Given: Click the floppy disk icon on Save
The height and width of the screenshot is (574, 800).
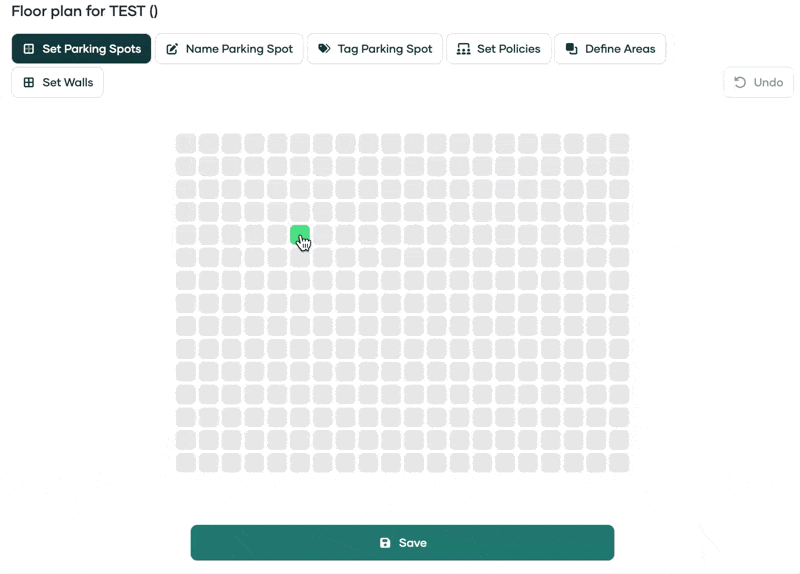Looking at the screenshot, I should click(385, 543).
